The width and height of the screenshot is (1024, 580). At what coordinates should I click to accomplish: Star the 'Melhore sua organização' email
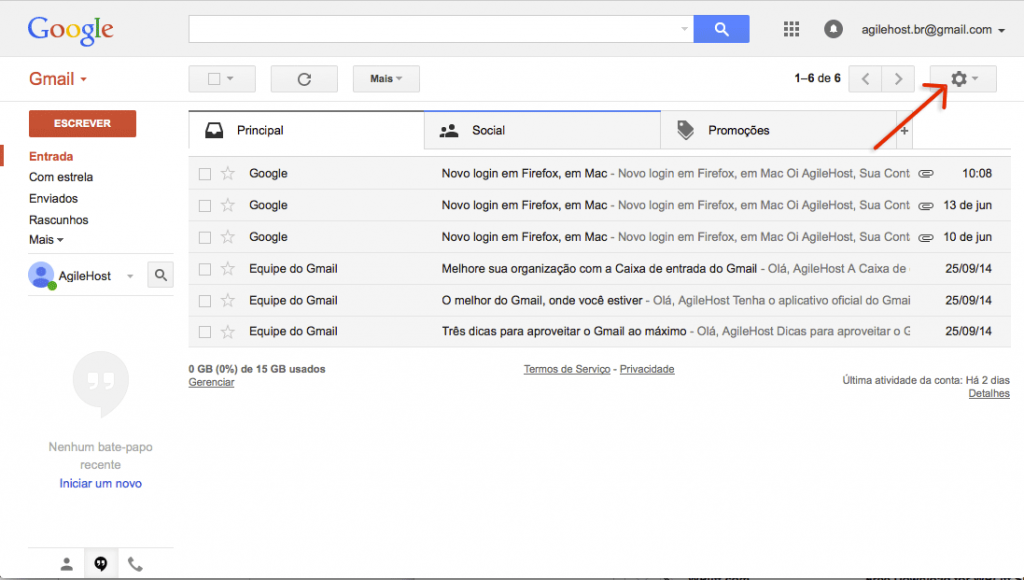(x=228, y=268)
